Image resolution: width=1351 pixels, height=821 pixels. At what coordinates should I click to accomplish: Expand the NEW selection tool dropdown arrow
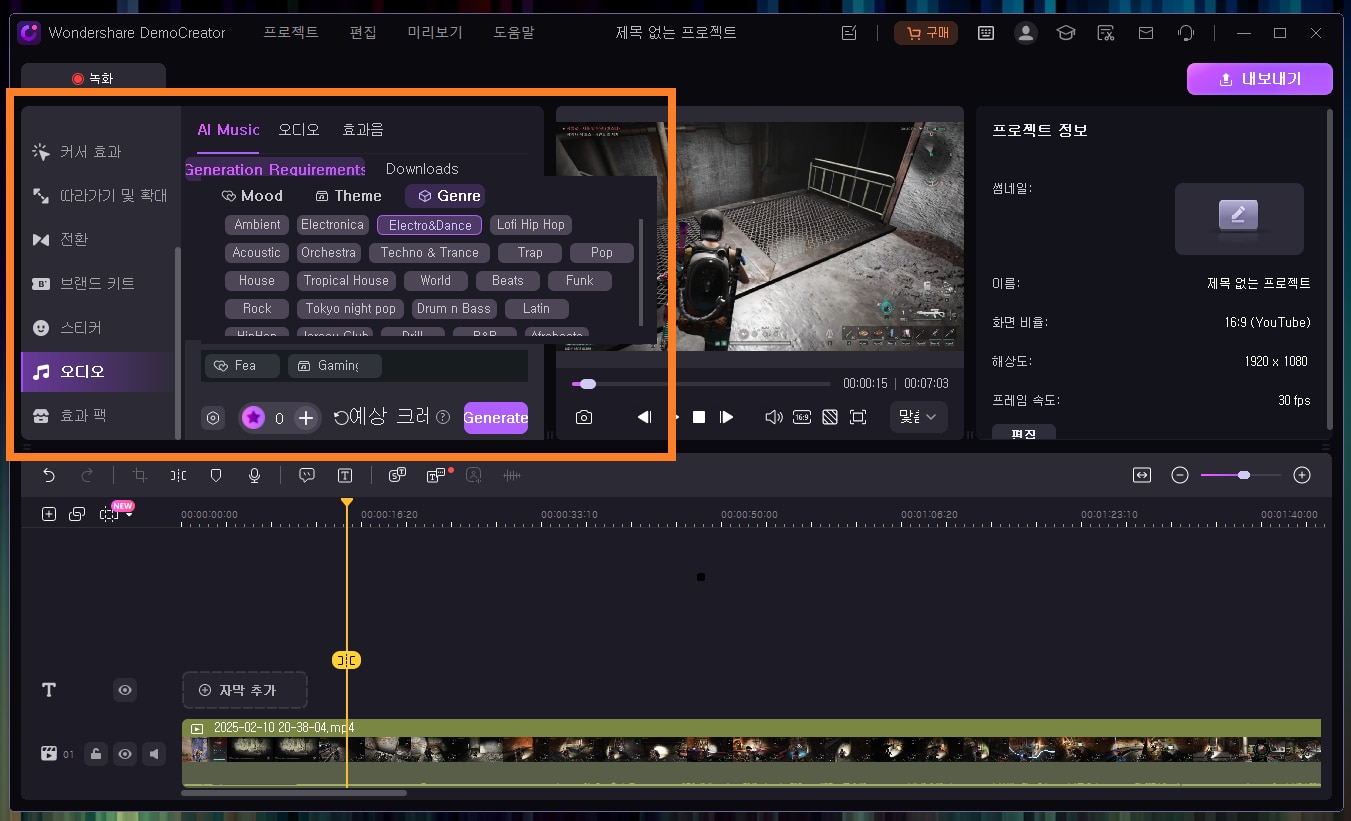tap(130, 515)
